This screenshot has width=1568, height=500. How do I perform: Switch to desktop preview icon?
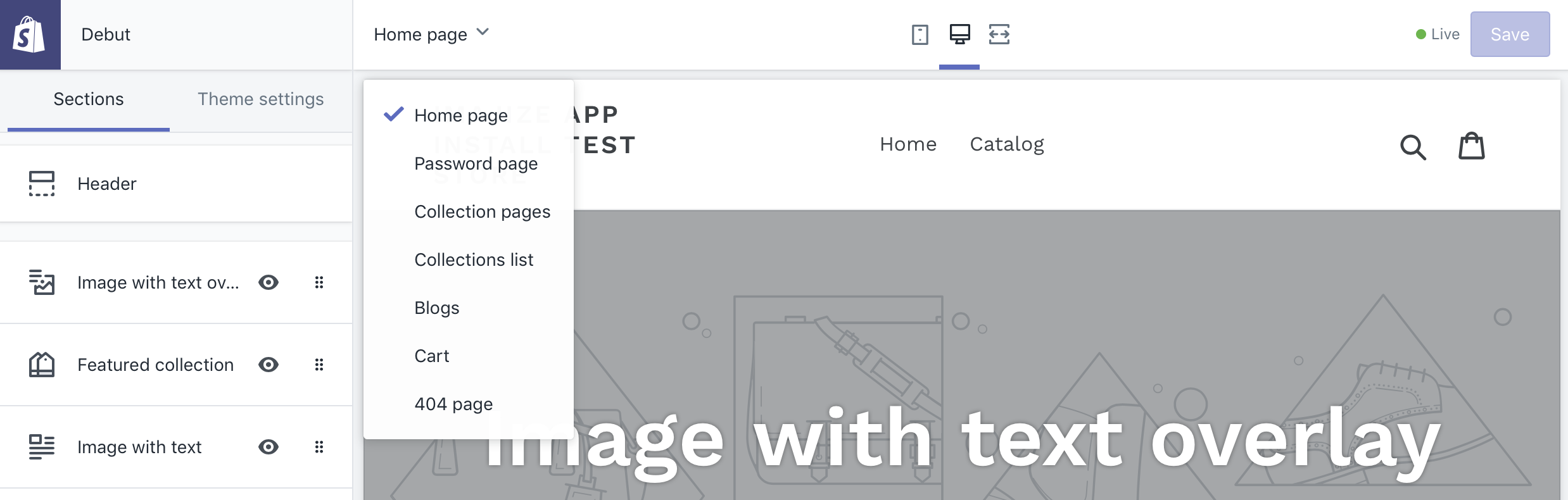tap(959, 34)
